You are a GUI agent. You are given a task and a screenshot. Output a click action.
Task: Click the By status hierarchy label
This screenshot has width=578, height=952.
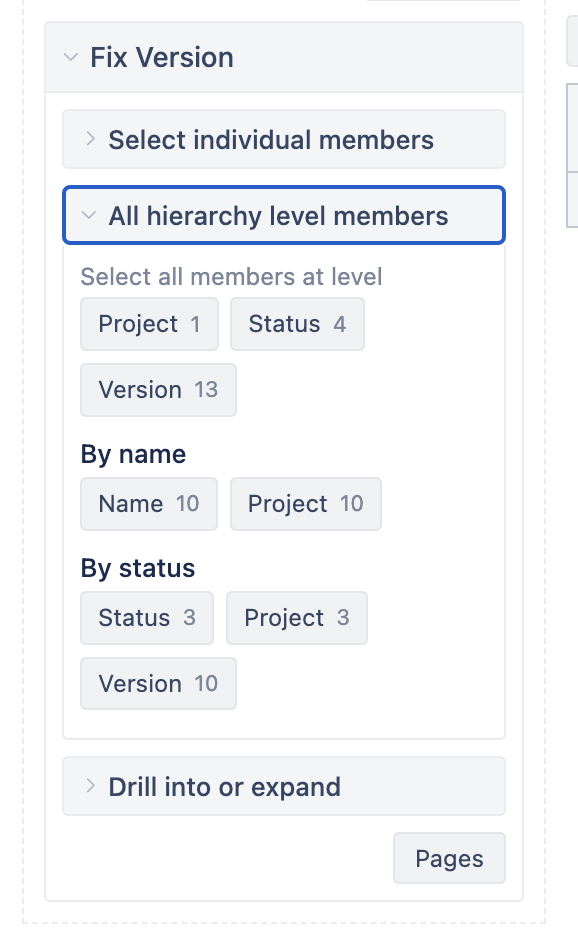coord(138,568)
